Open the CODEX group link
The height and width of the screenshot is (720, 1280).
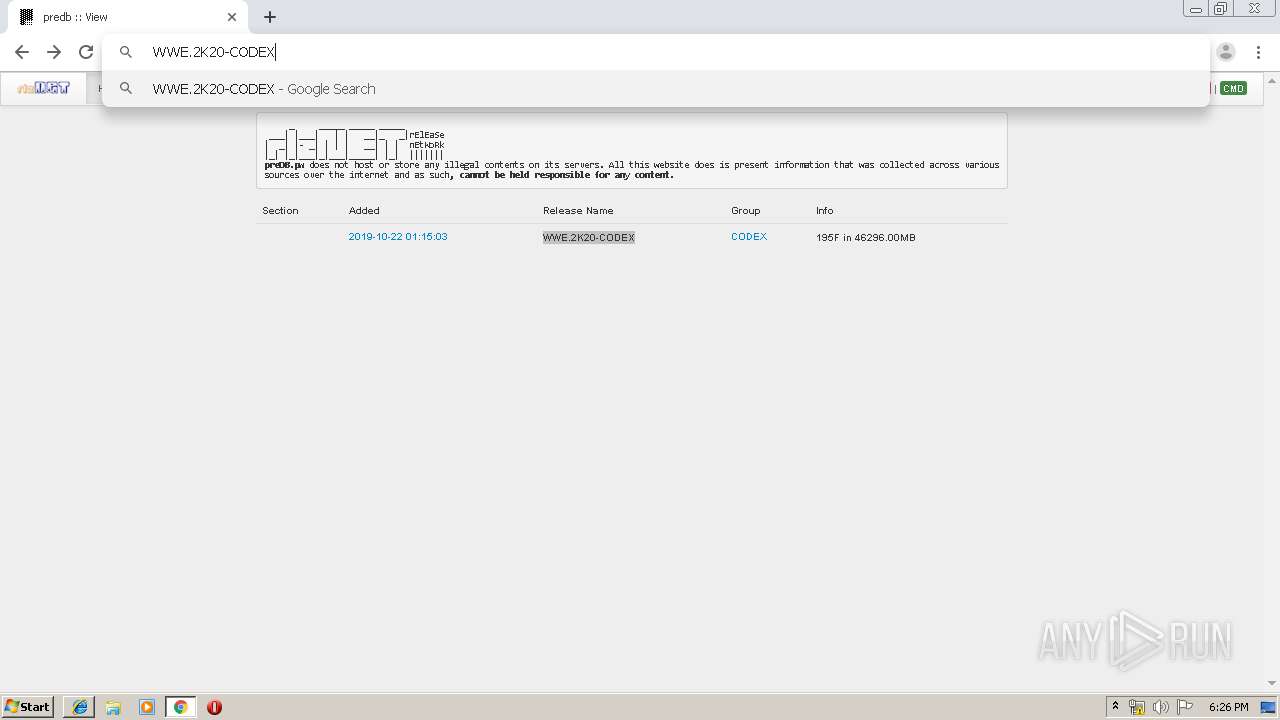pos(749,237)
